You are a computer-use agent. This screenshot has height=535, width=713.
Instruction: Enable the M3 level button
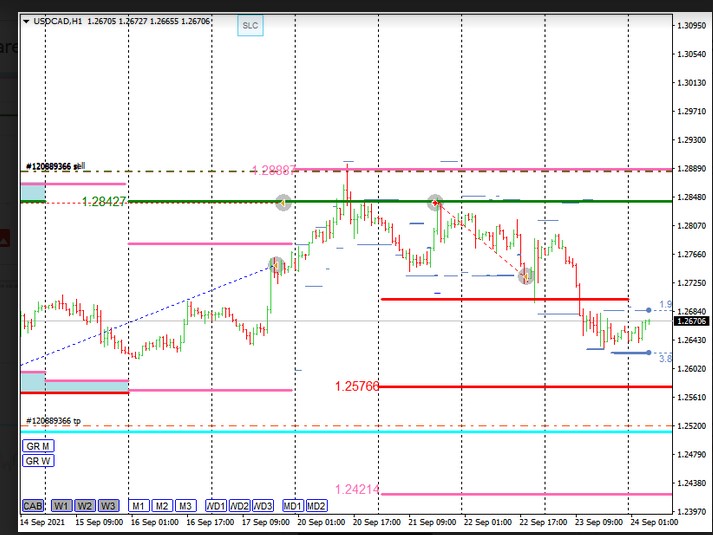[186, 505]
